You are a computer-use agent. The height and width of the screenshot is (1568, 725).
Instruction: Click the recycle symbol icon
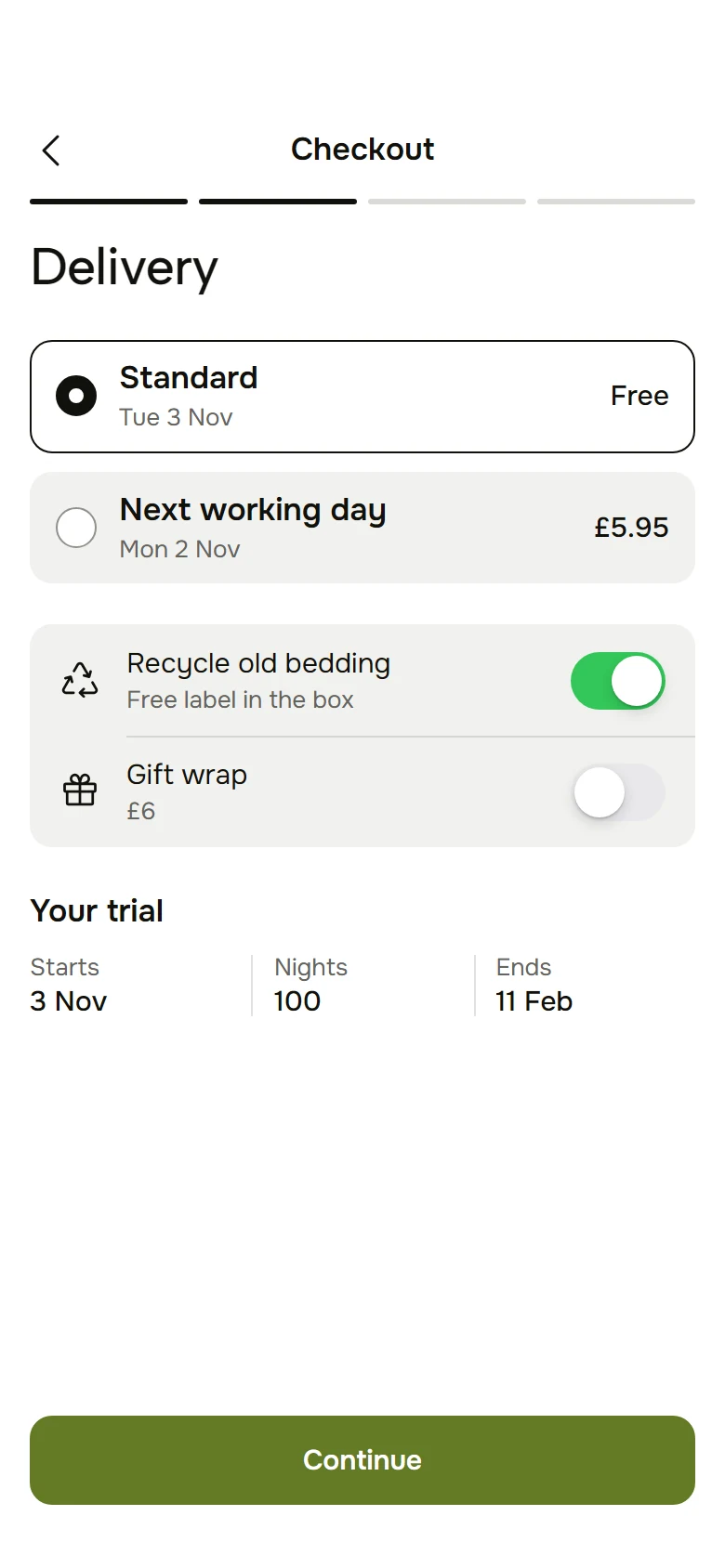(x=80, y=680)
